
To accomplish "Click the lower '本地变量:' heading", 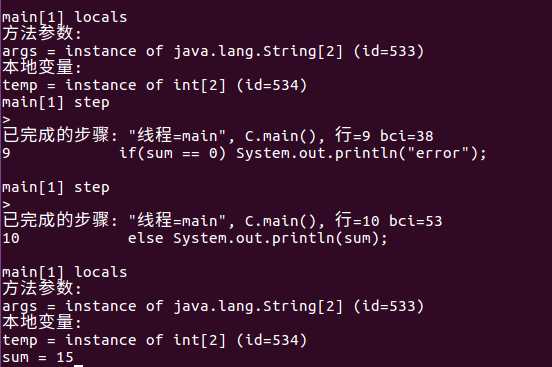I will 42,322.
